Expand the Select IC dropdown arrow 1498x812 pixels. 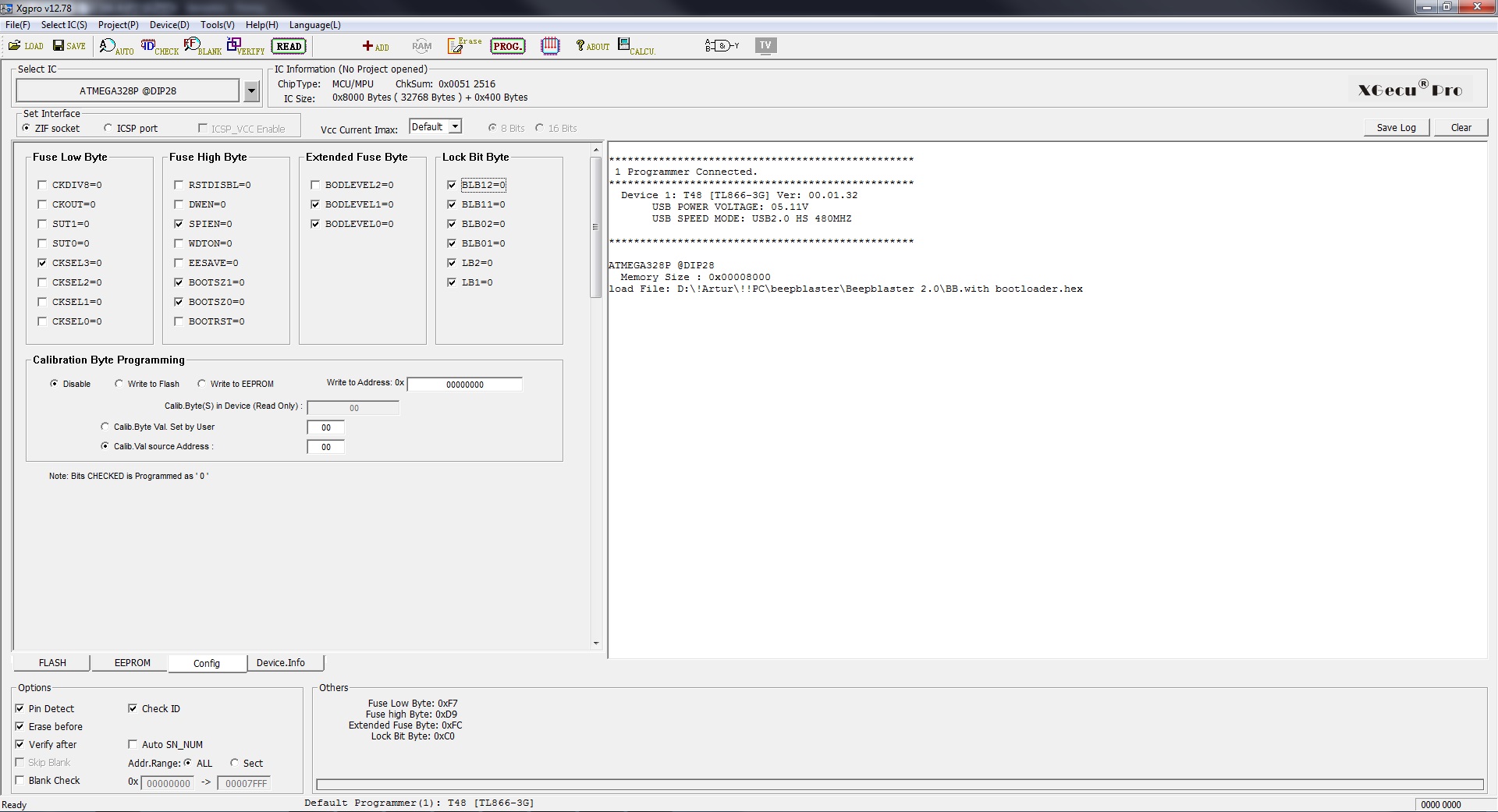click(251, 91)
